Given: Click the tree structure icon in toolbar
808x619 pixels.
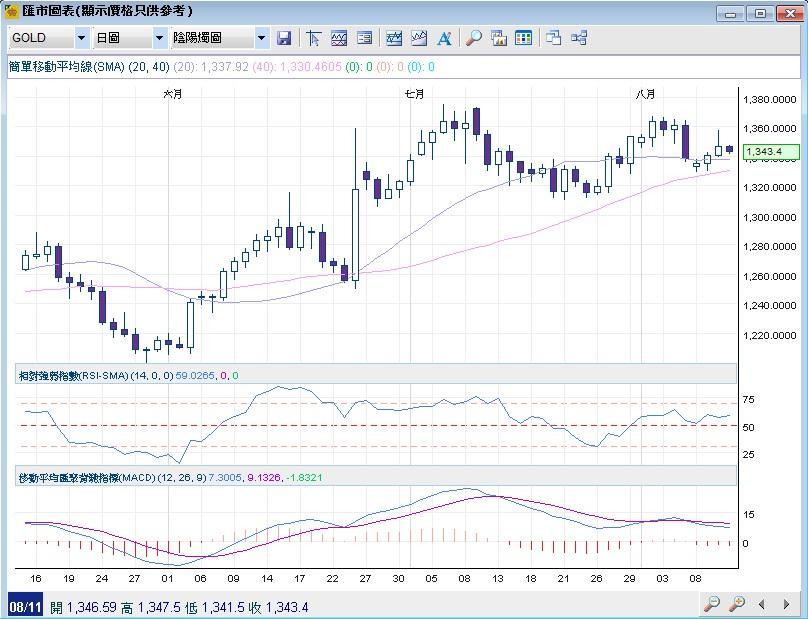Looking at the screenshot, I should (x=579, y=38).
